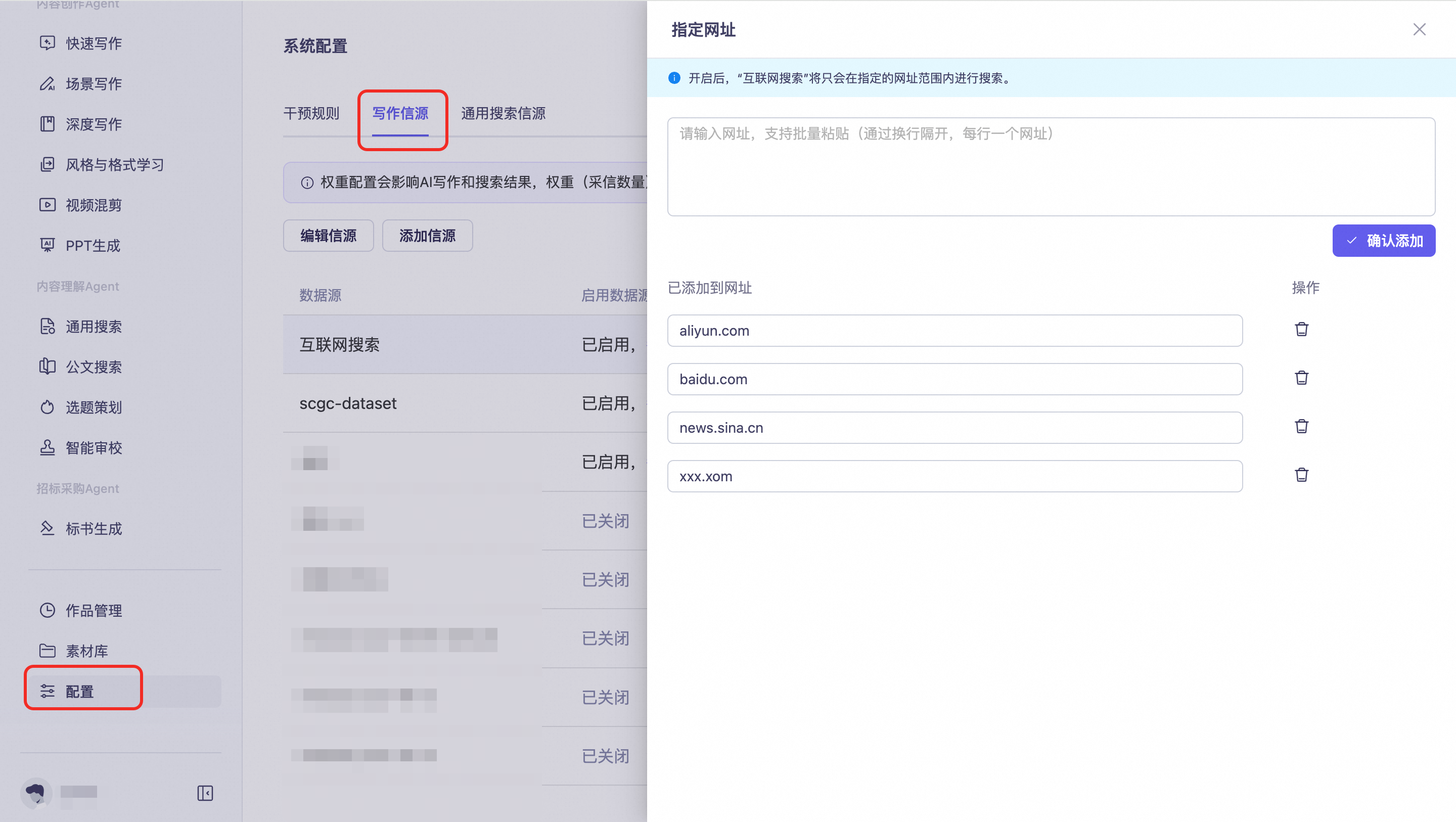The height and width of the screenshot is (822, 1456).
Task: Open PPT生成 from the sidebar
Action: (93, 245)
